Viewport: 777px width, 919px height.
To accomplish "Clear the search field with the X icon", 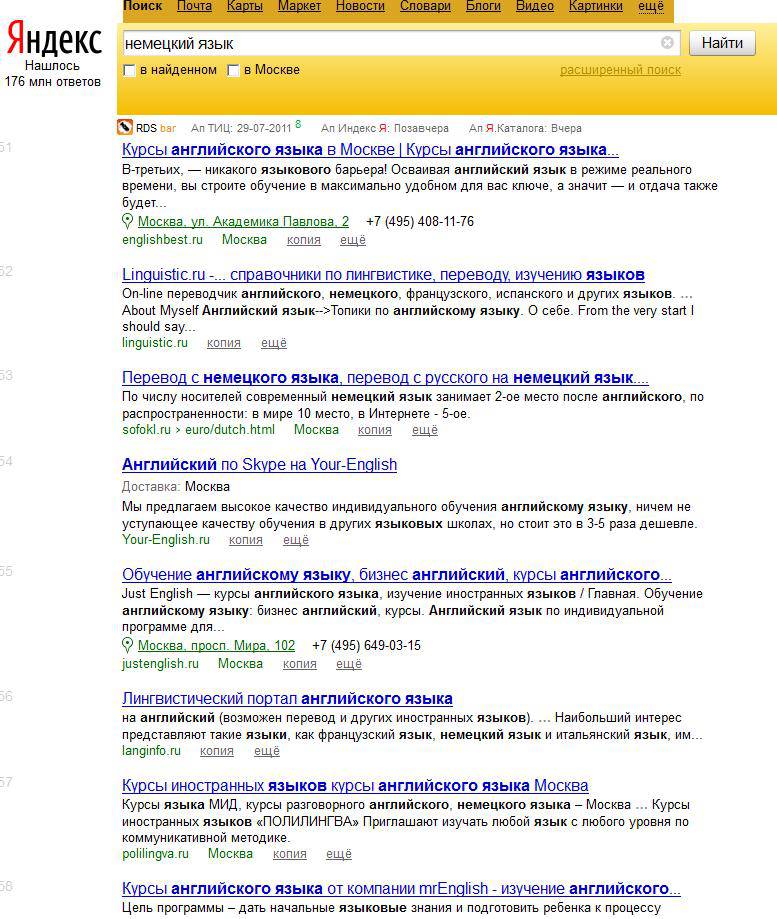I will pos(667,43).
